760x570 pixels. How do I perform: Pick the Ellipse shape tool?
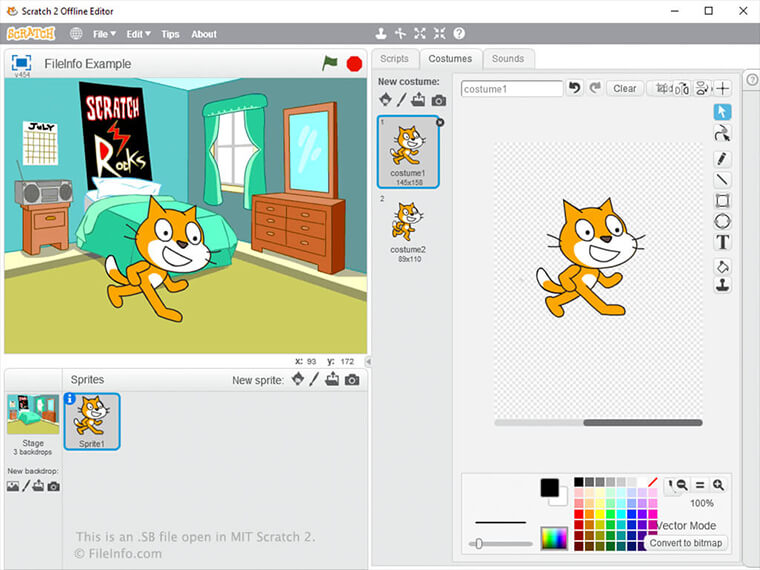[x=722, y=222]
